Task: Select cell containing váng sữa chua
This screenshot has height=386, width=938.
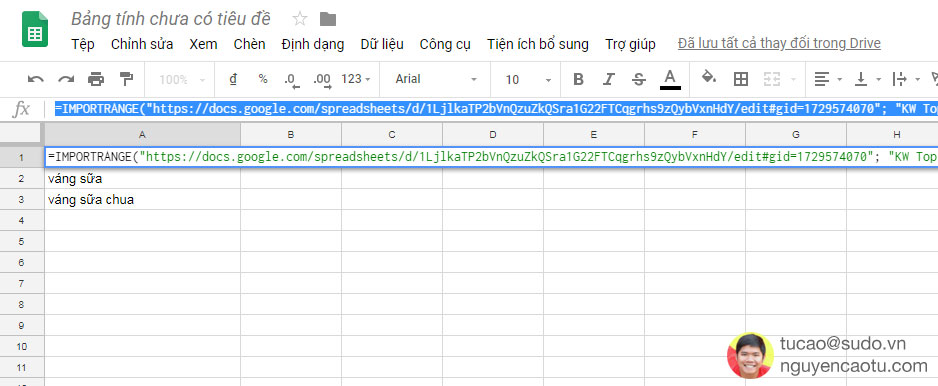Action: pos(142,200)
